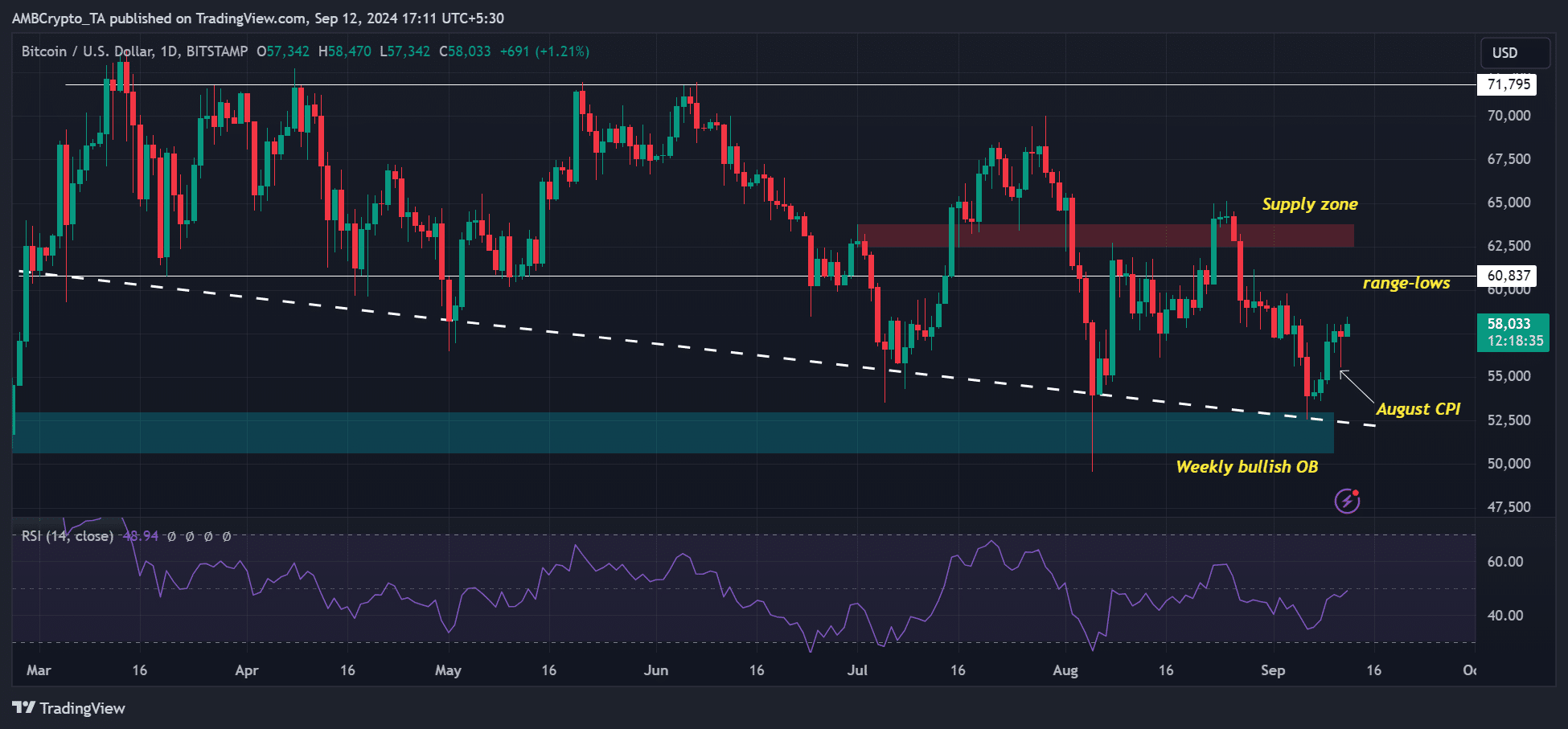Select the Supply zone annotation text
Image resolution: width=1568 pixels, height=729 pixels.
pyautogui.click(x=1310, y=204)
